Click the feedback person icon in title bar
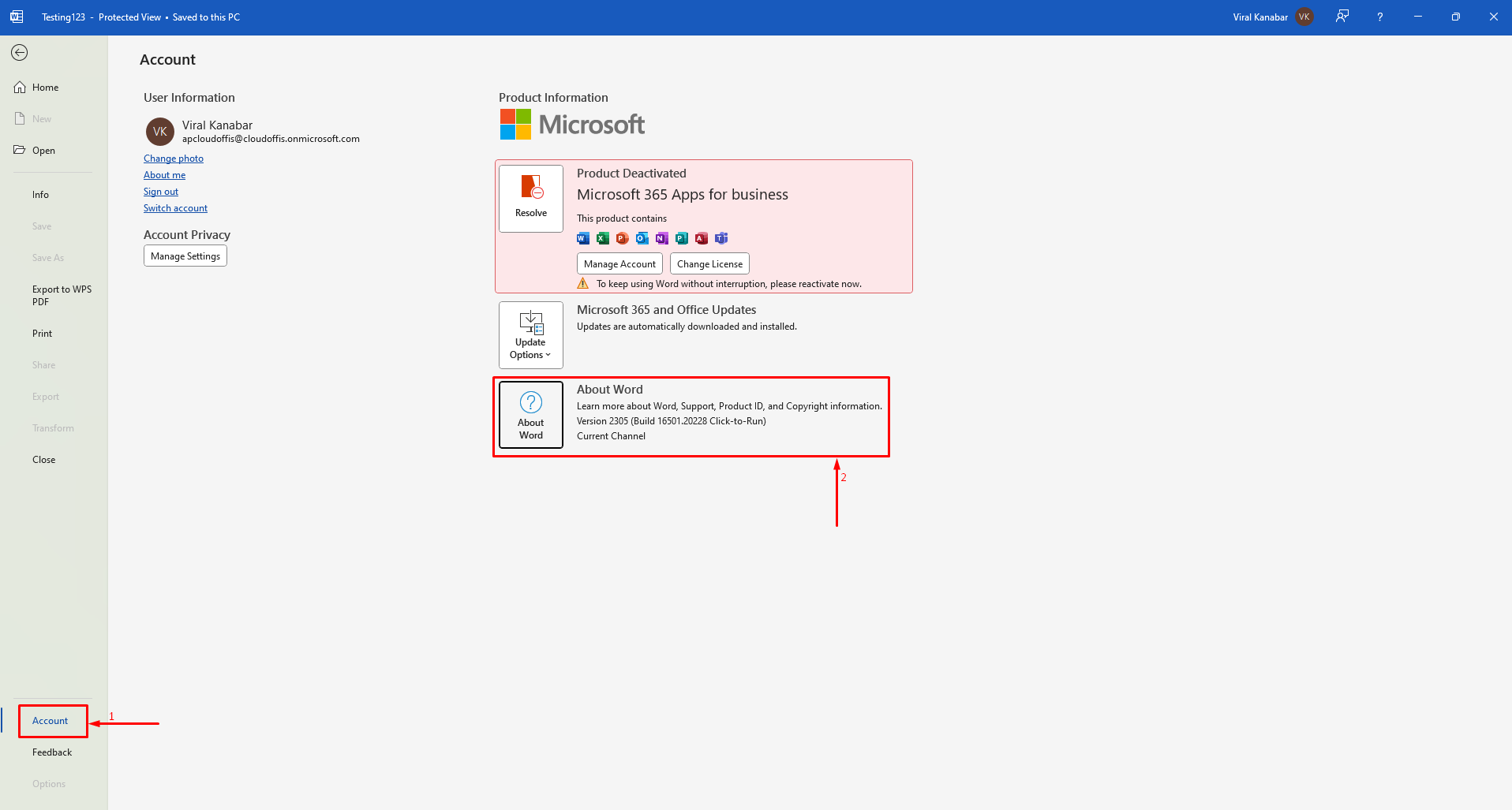This screenshot has width=1512, height=810. click(x=1342, y=17)
